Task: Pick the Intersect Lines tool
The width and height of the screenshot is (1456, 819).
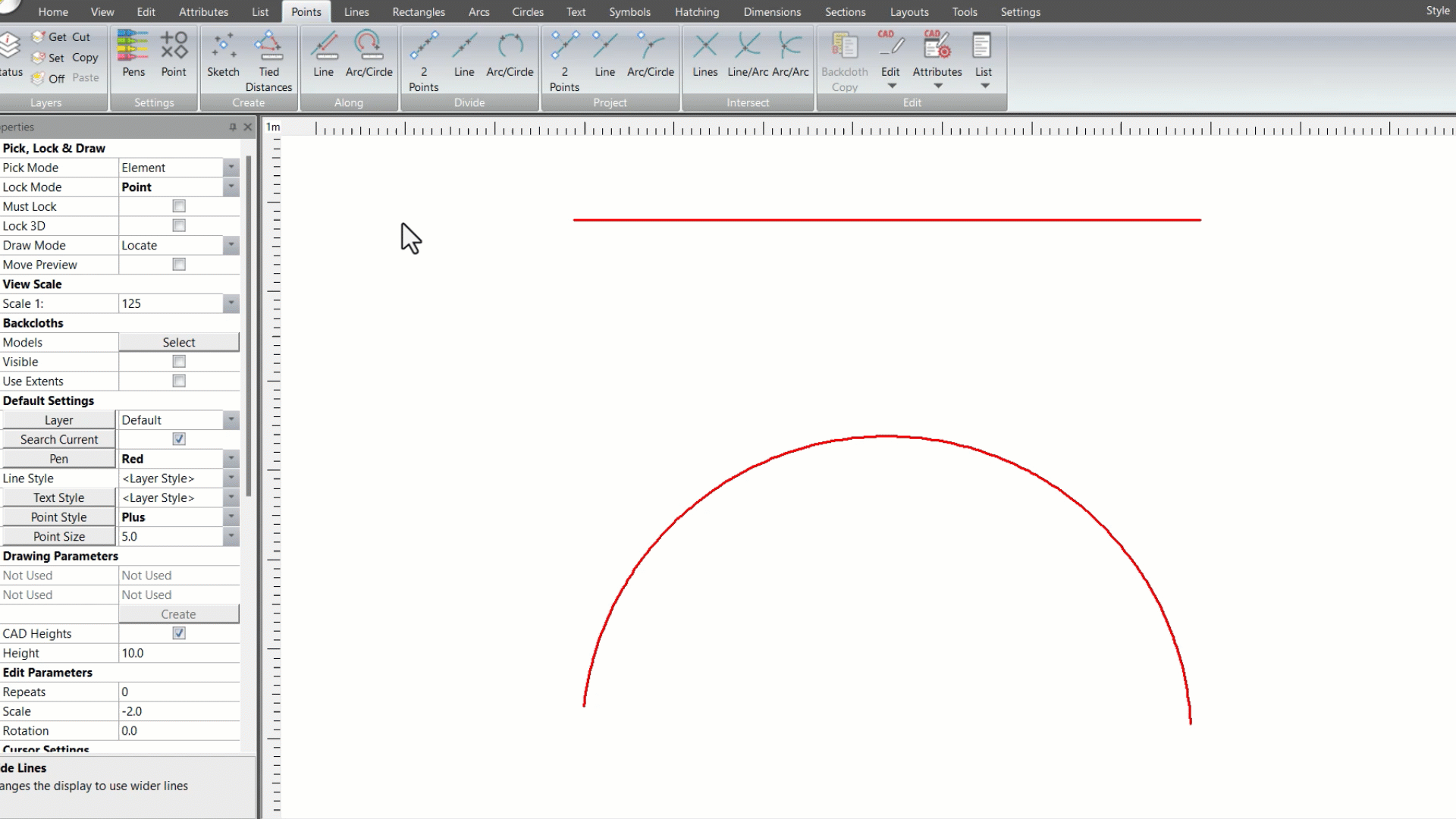Action: click(705, 55)
